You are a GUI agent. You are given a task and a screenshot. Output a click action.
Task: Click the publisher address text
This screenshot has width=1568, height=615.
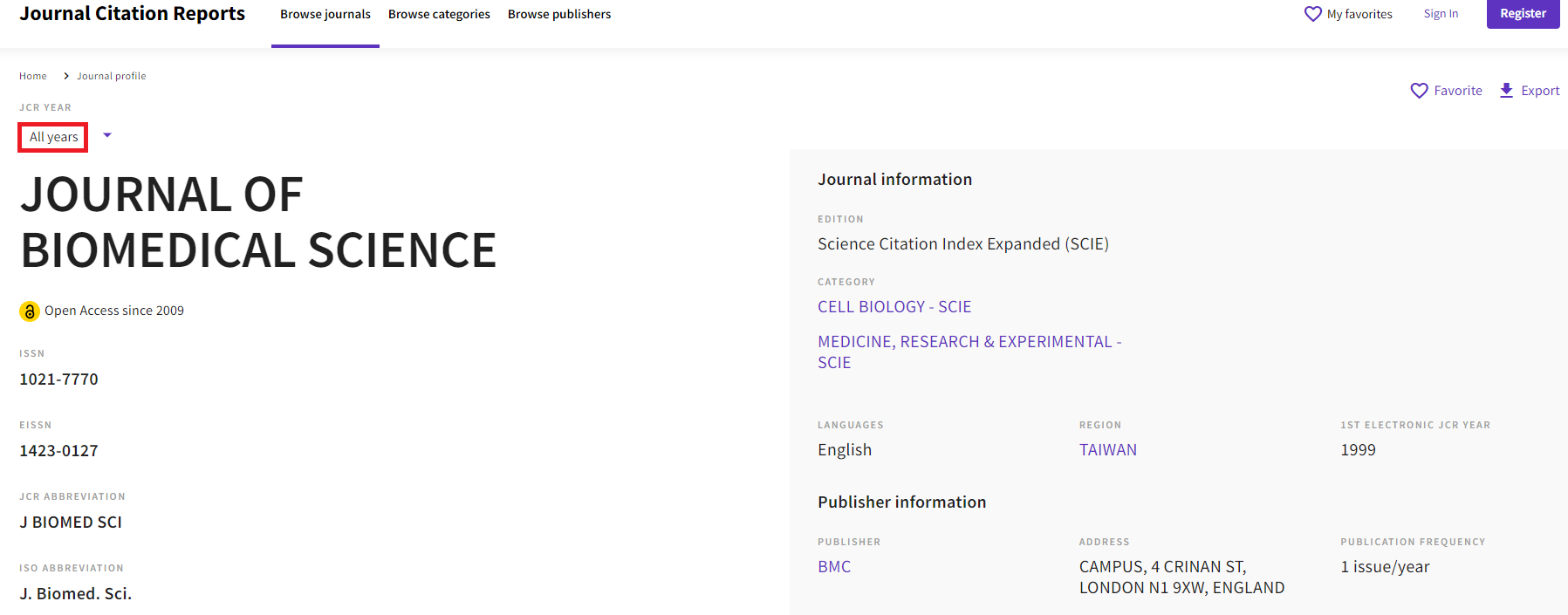pos(1181,577)
